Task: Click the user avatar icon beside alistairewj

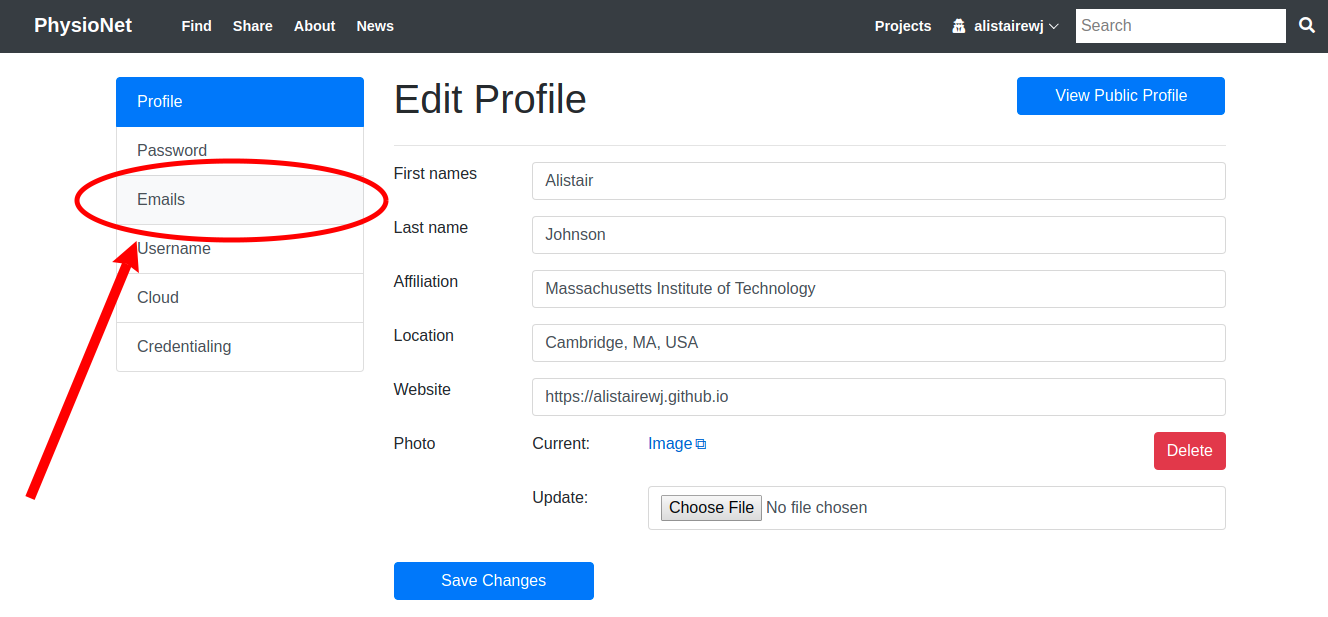Action: [x=959, y=26]
